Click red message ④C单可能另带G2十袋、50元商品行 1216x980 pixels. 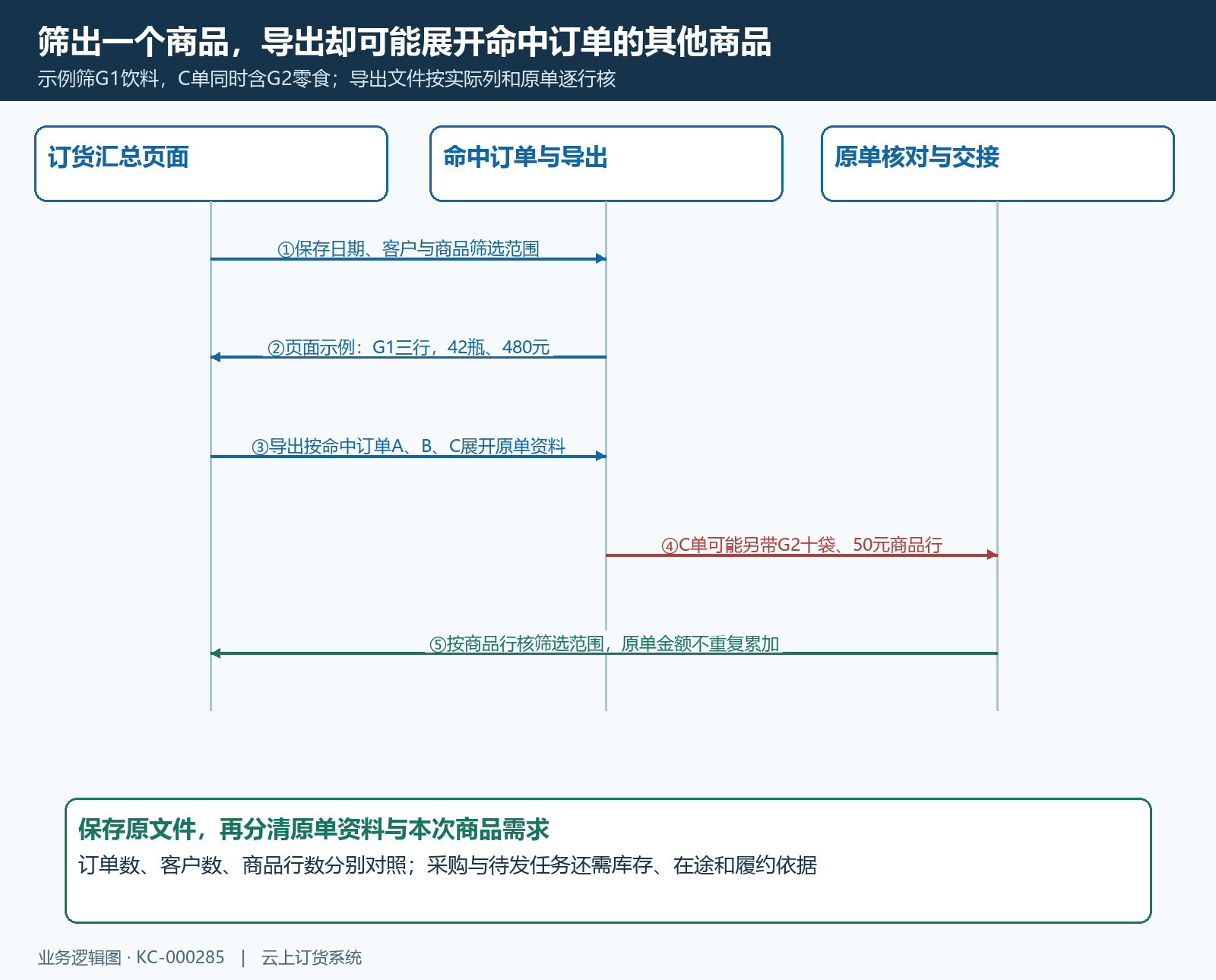(x=802, y=545)
